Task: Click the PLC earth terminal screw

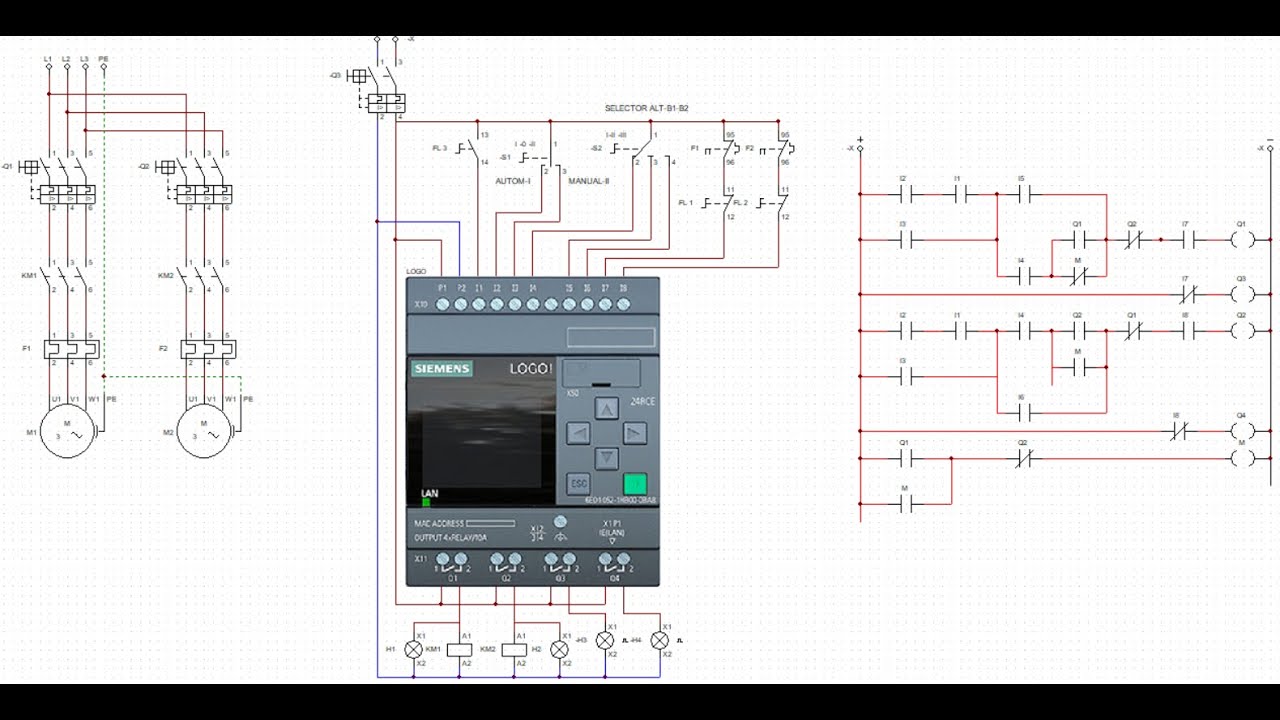Action: [560, 522]
